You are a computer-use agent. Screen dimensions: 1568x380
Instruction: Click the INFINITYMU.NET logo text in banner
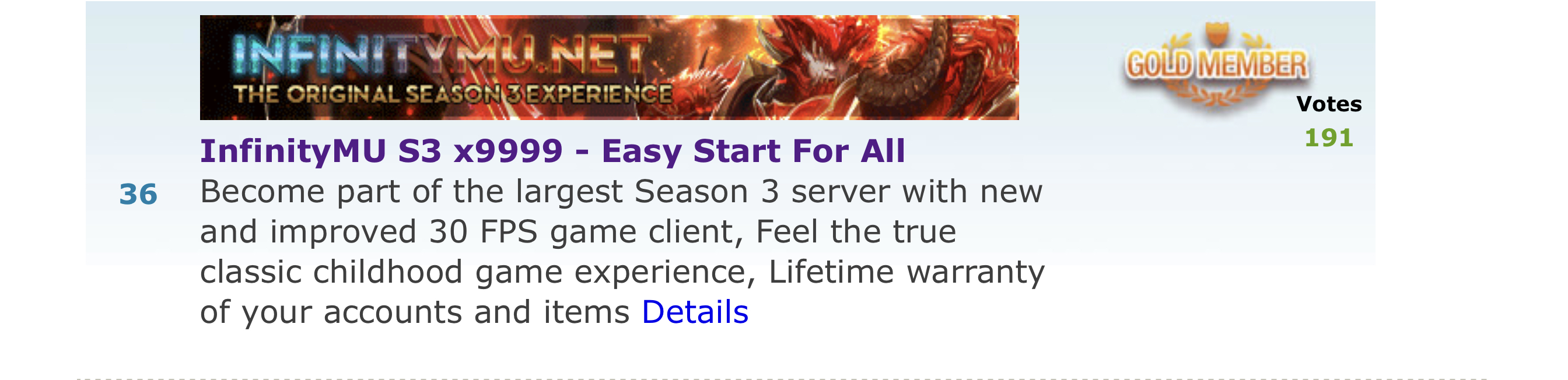438,56
